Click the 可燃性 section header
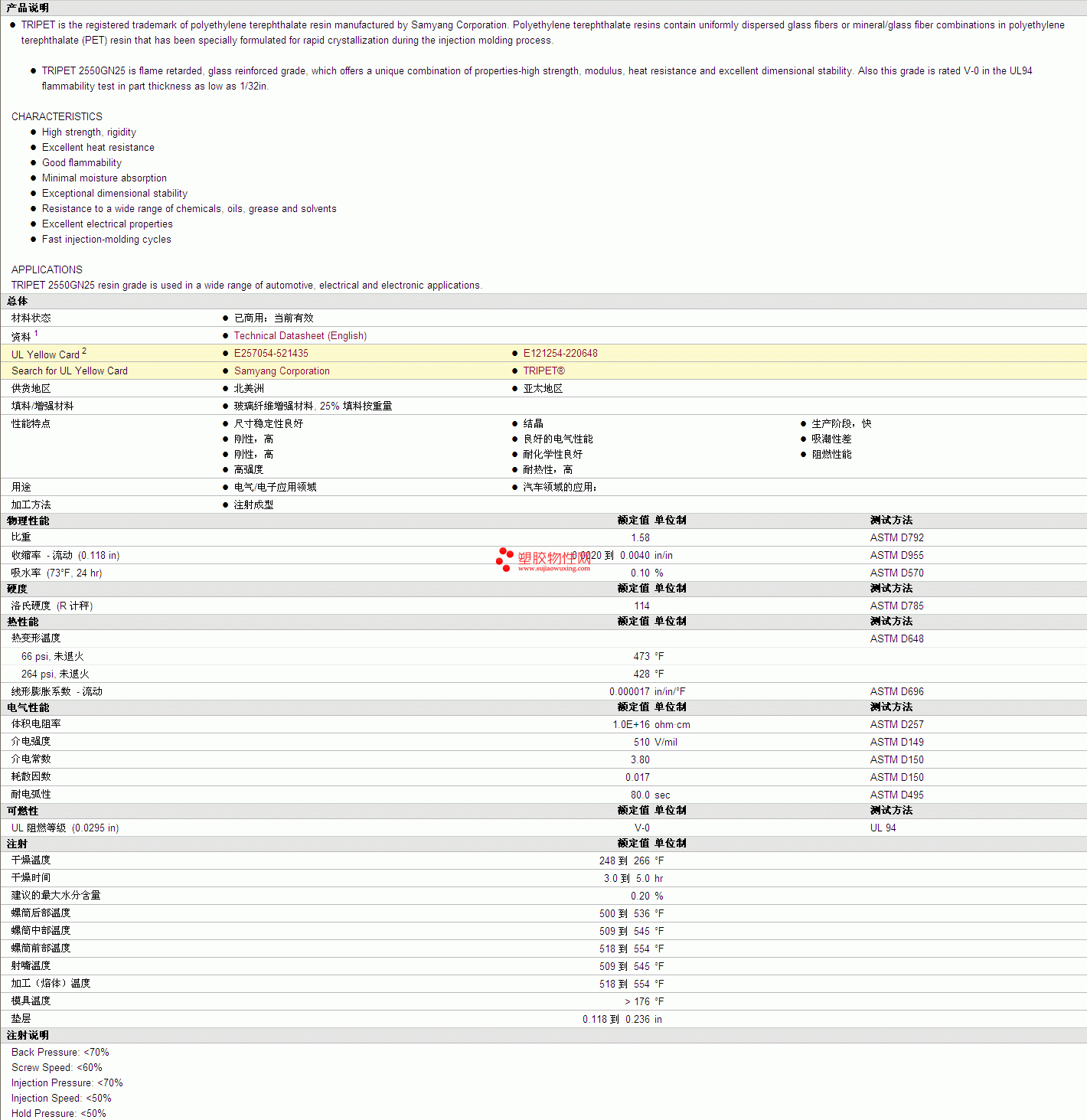The height and width of the screenshot is (1120, 1087). point(22,811)
